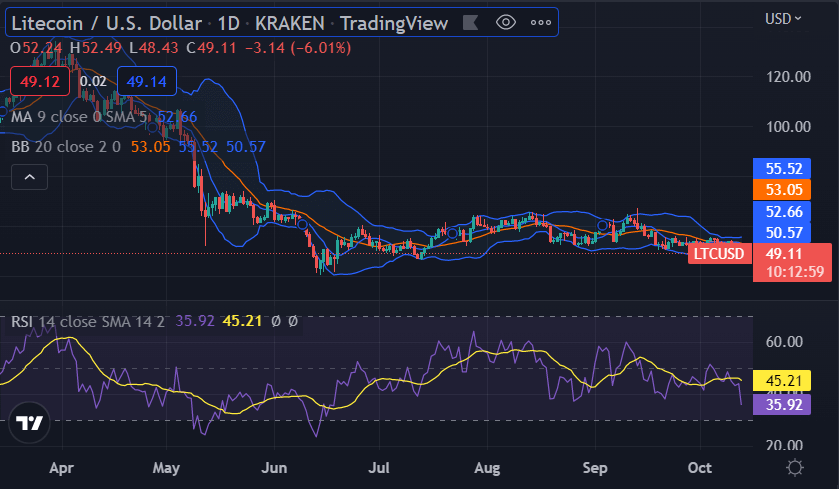Click the Jun label on time axis
The height and width of the screenshot is (489, 839).
click(x=274, y=468)
